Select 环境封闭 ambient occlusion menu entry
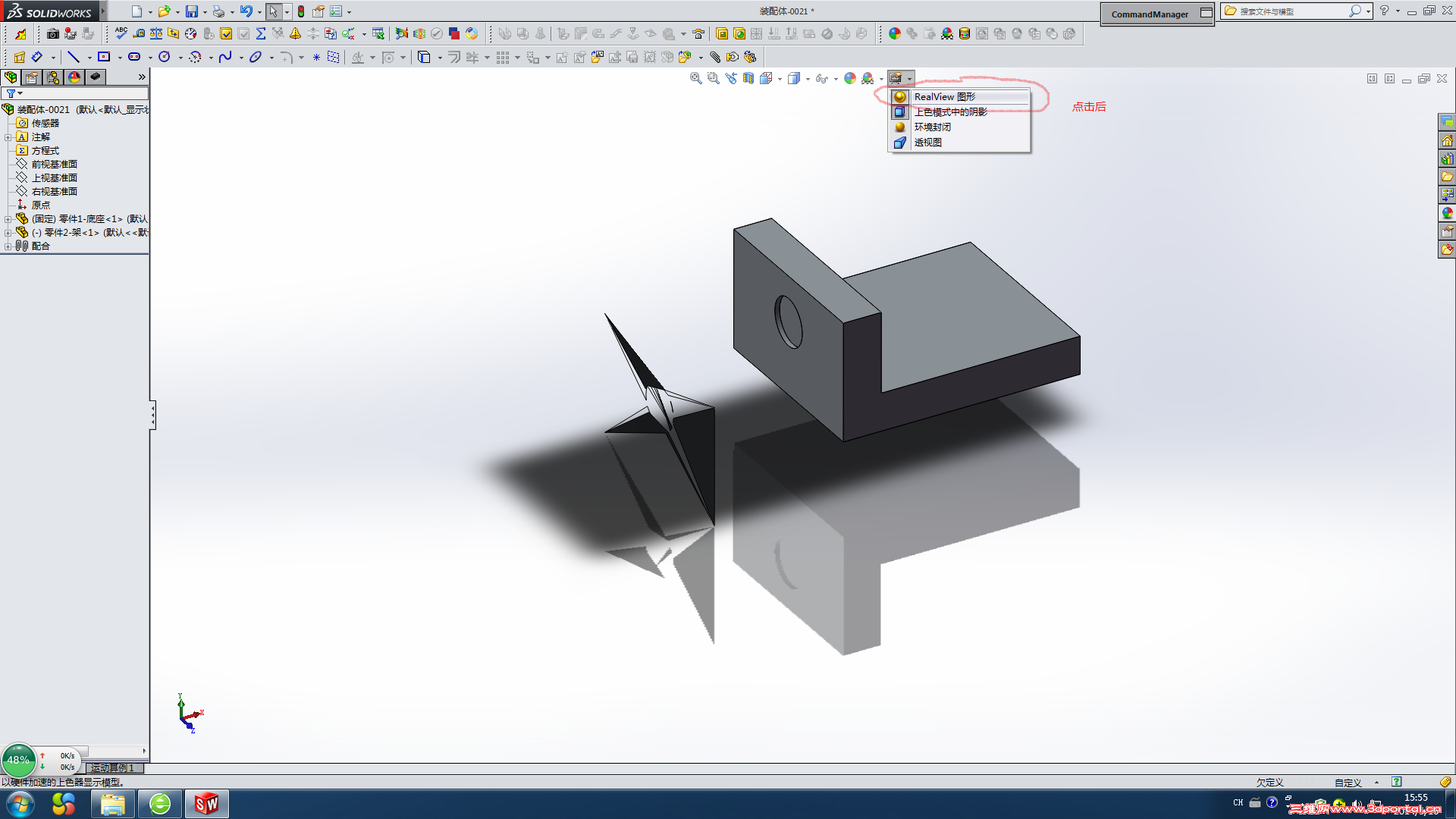Viewport: 1456px width, 819px height. [932, 127]
